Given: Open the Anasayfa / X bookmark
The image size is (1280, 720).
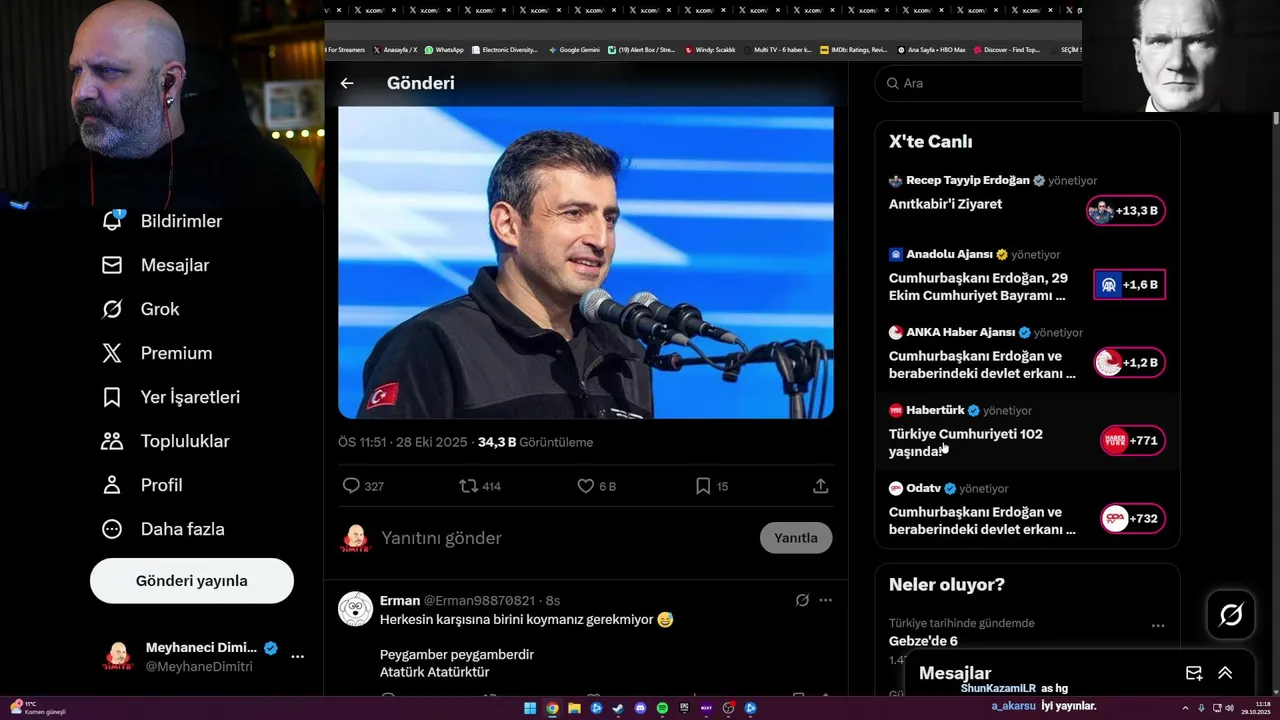Looking at the screenshot, I should (395, 50).
